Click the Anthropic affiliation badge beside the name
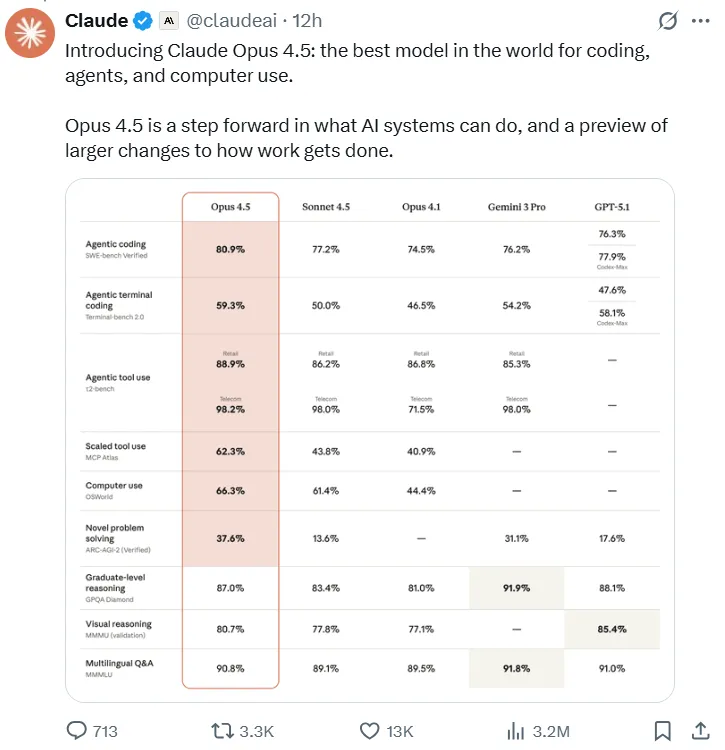This screenshot has width=725, height=750. tap(169, 21)
